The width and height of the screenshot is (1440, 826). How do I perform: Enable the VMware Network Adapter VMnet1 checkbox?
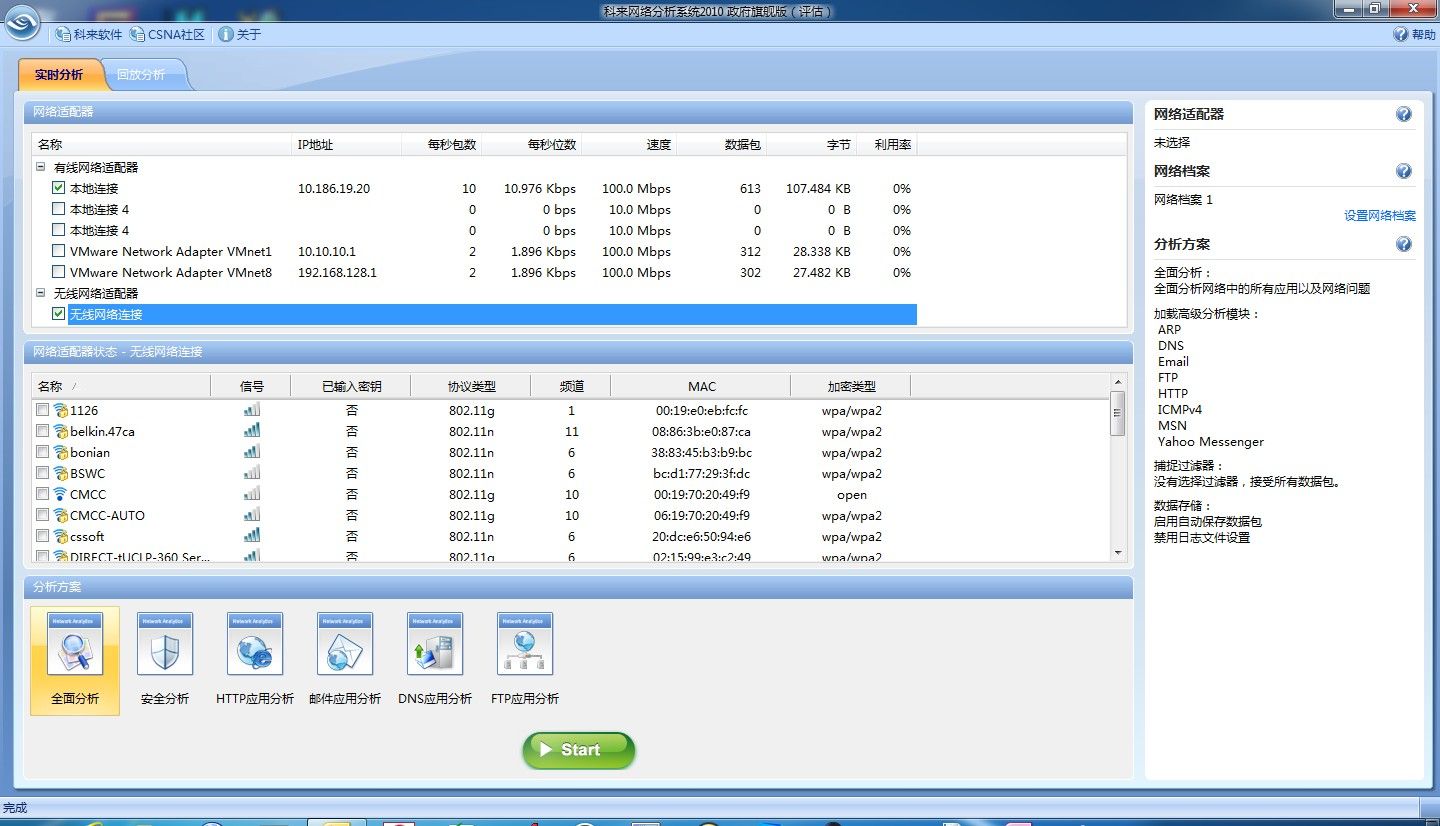pyautogui.click(x=58, y=251)
